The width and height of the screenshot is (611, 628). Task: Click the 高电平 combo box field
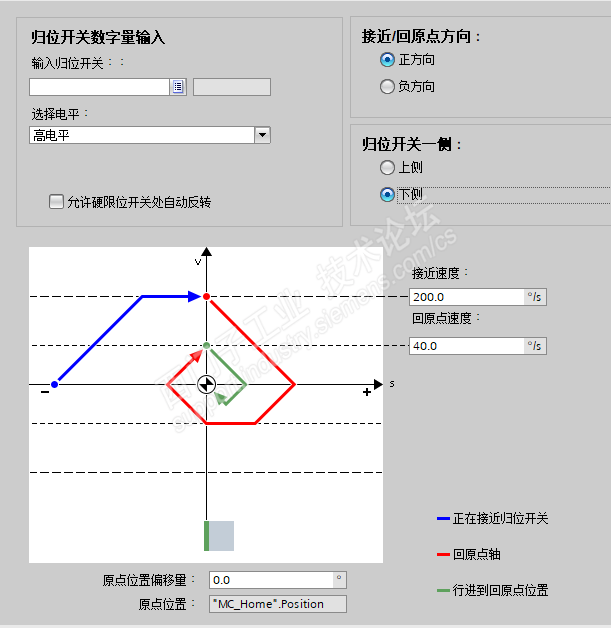[x=141, y=135]
